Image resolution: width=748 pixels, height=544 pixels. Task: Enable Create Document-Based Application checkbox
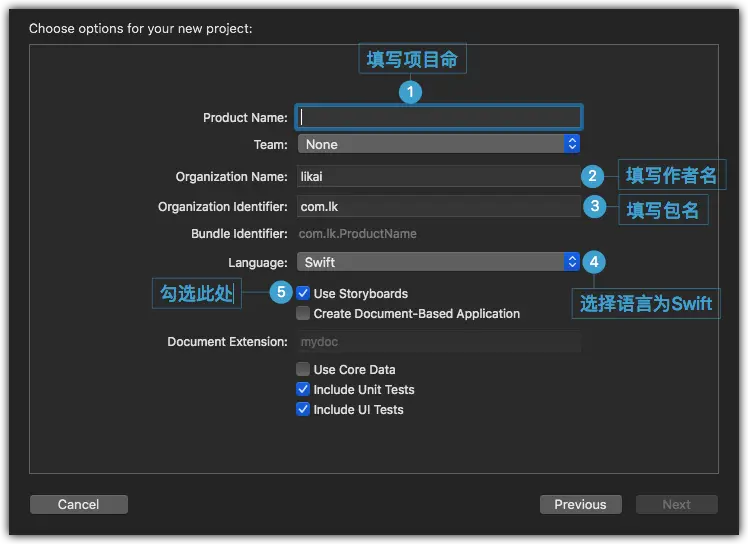[x=303, y=314]
